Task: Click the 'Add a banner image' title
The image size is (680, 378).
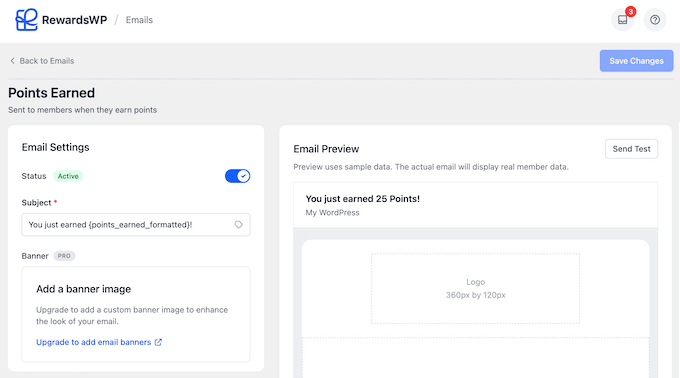Action: [84, 289]
